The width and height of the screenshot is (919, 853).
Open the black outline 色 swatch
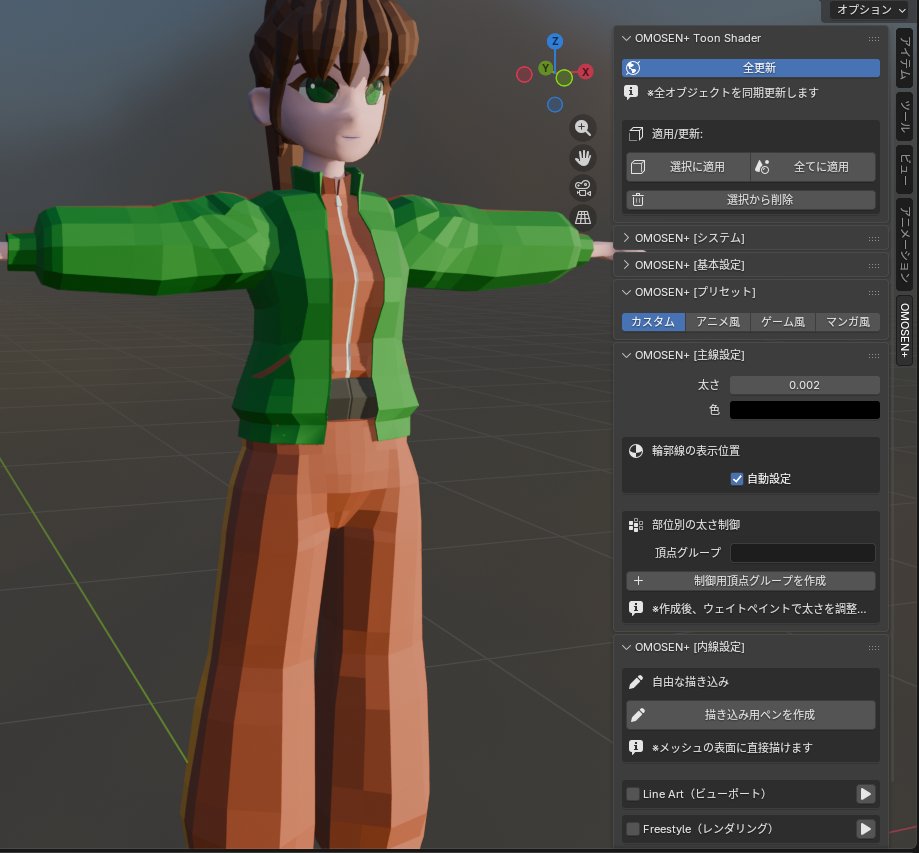point(804,410)
